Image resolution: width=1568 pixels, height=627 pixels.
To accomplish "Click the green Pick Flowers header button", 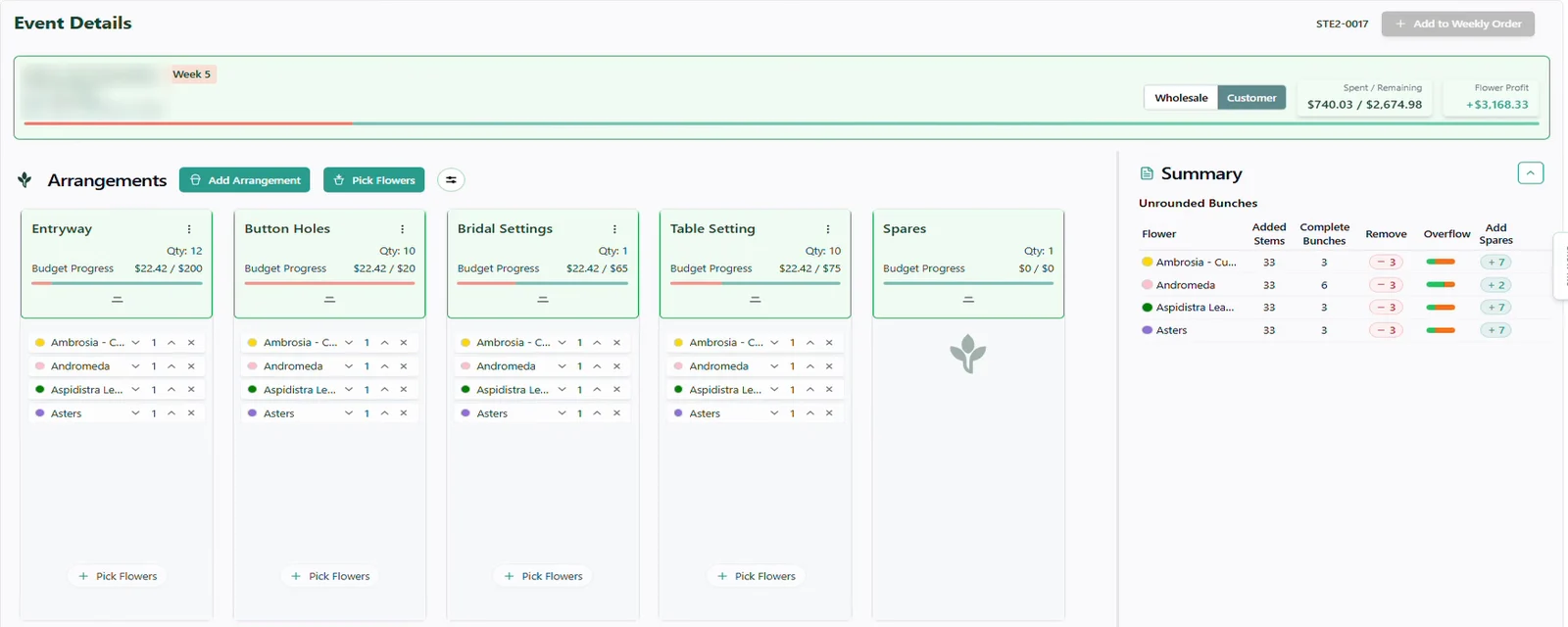I will coord(373,180).
